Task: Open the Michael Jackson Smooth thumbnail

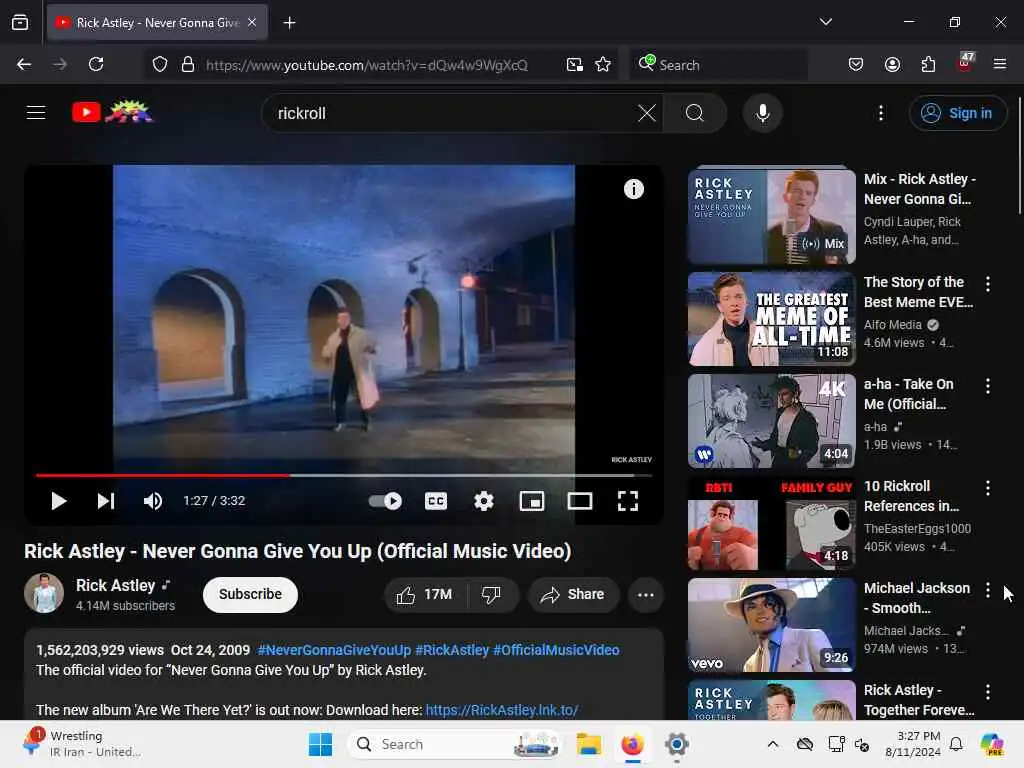Action: [771, 625]
